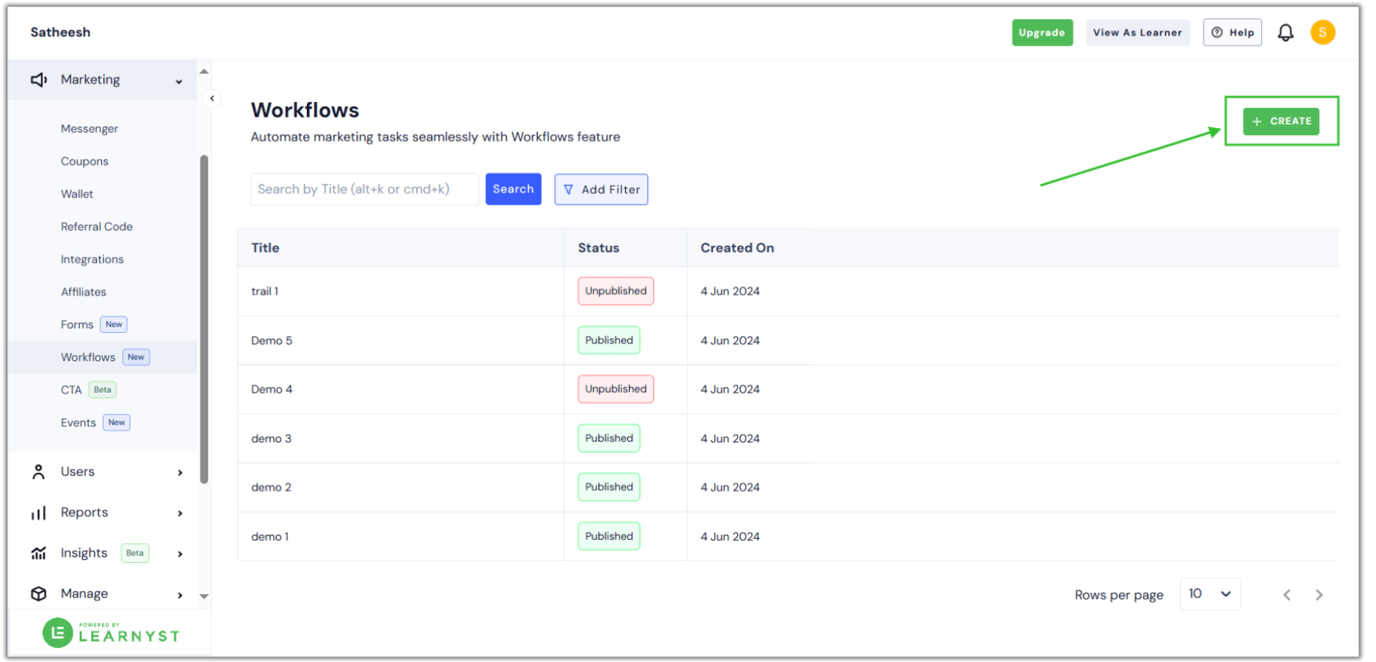Image resolution: width=1376 pixels, height=662 pixels.
Task: Open CTA in the sidebar
Action: [x=71, y=390]
